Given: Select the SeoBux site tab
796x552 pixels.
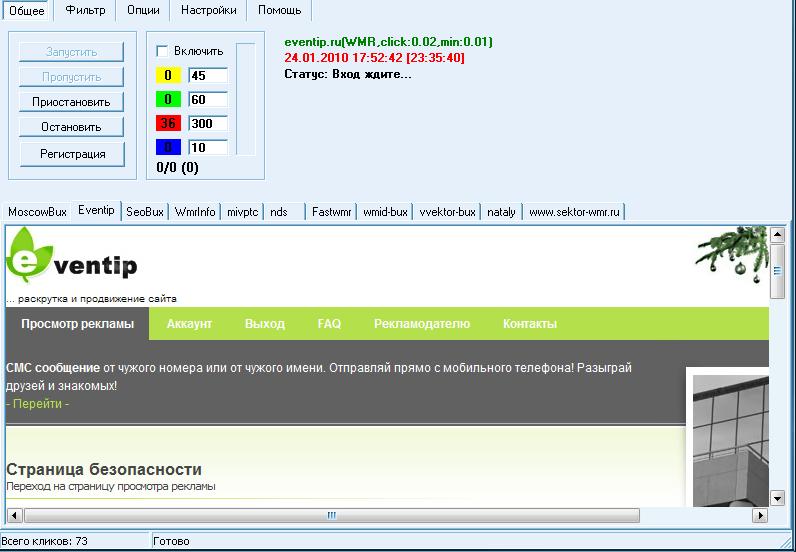Looking at the screenshot, I should point(145,212).
